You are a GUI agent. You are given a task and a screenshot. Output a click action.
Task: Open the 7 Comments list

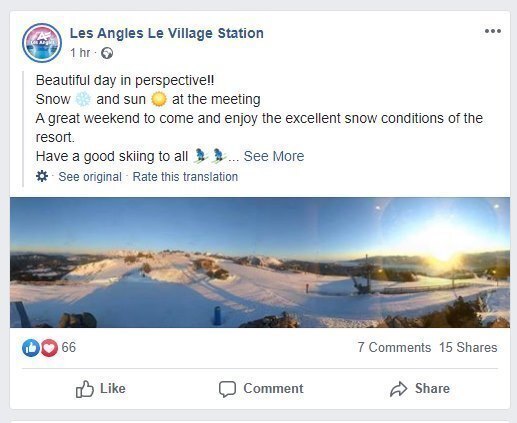point(394,347)
